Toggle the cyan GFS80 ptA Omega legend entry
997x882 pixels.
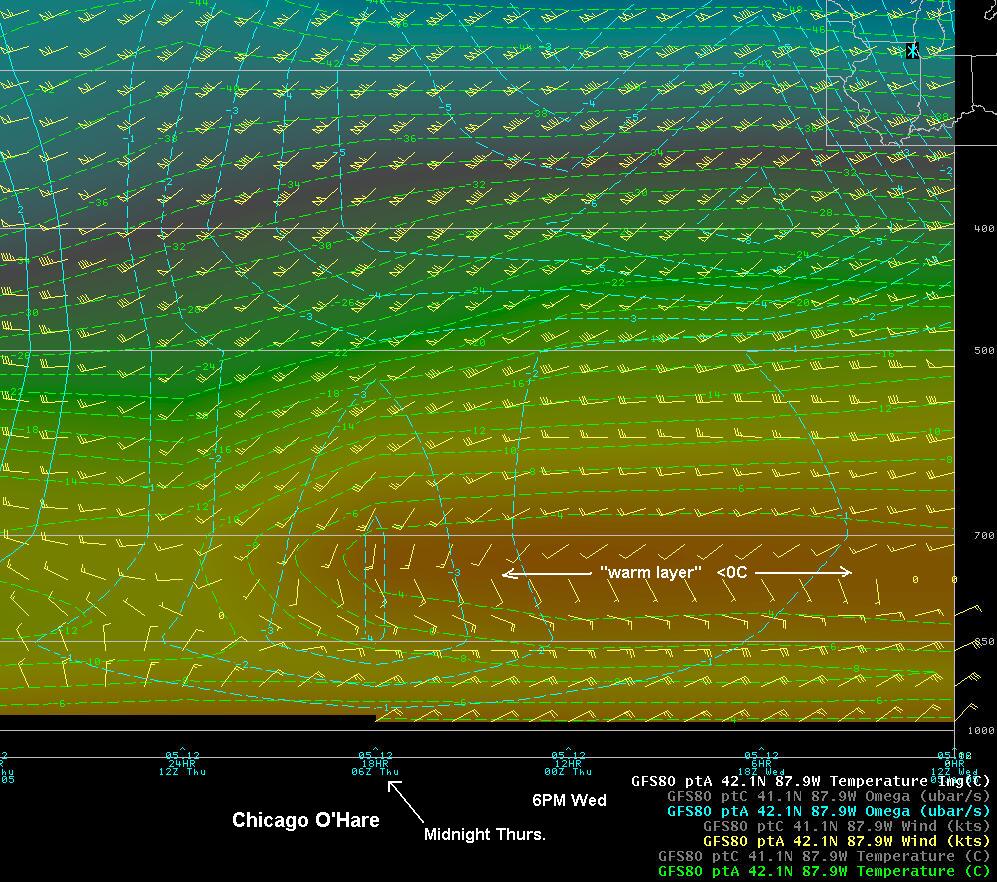pos(829,811)
